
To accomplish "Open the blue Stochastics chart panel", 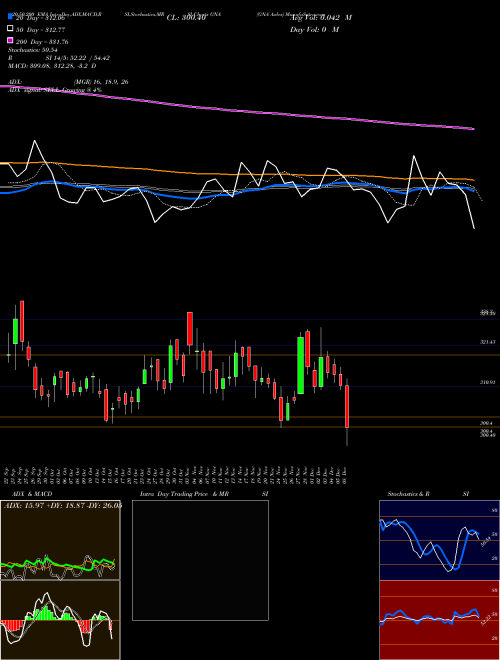I will coord(439,540).
